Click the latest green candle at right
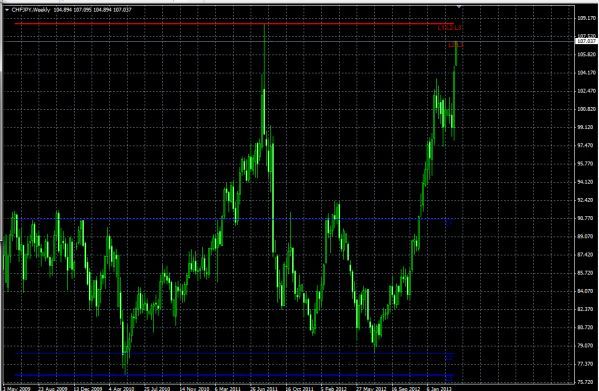 [x=456, y=53]
